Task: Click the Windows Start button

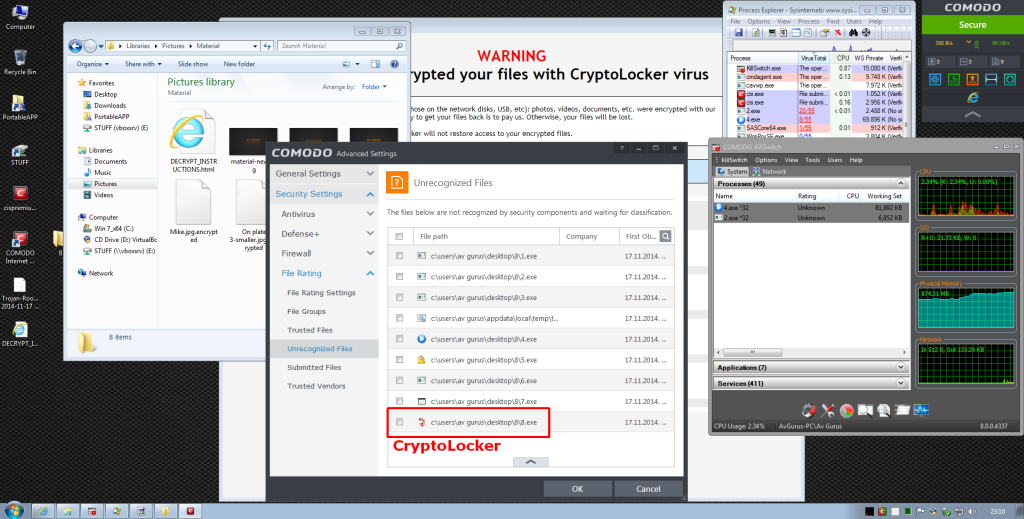Action: pos(14,510)
